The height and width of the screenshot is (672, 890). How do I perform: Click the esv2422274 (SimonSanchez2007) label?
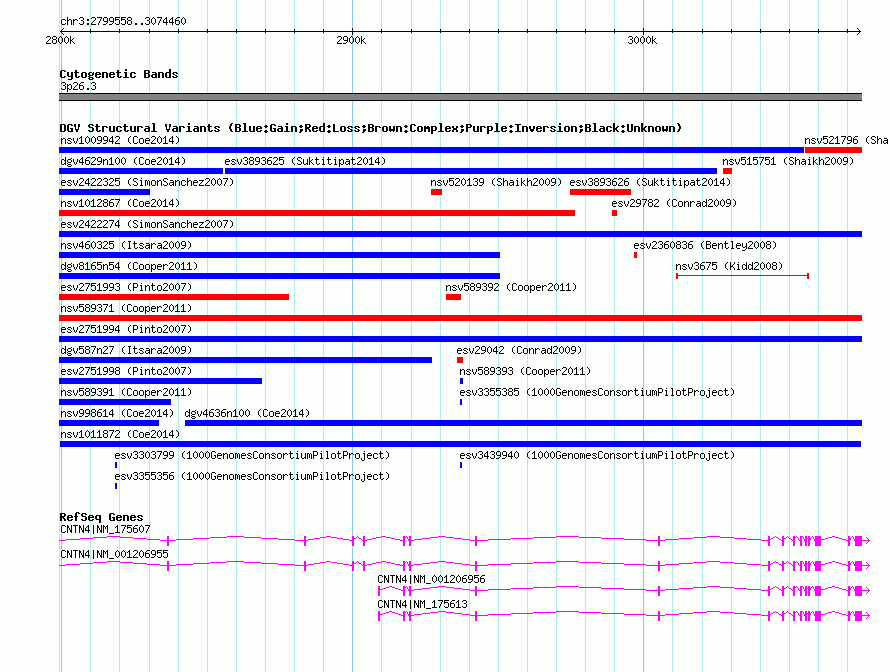click(x=147, y=224)
